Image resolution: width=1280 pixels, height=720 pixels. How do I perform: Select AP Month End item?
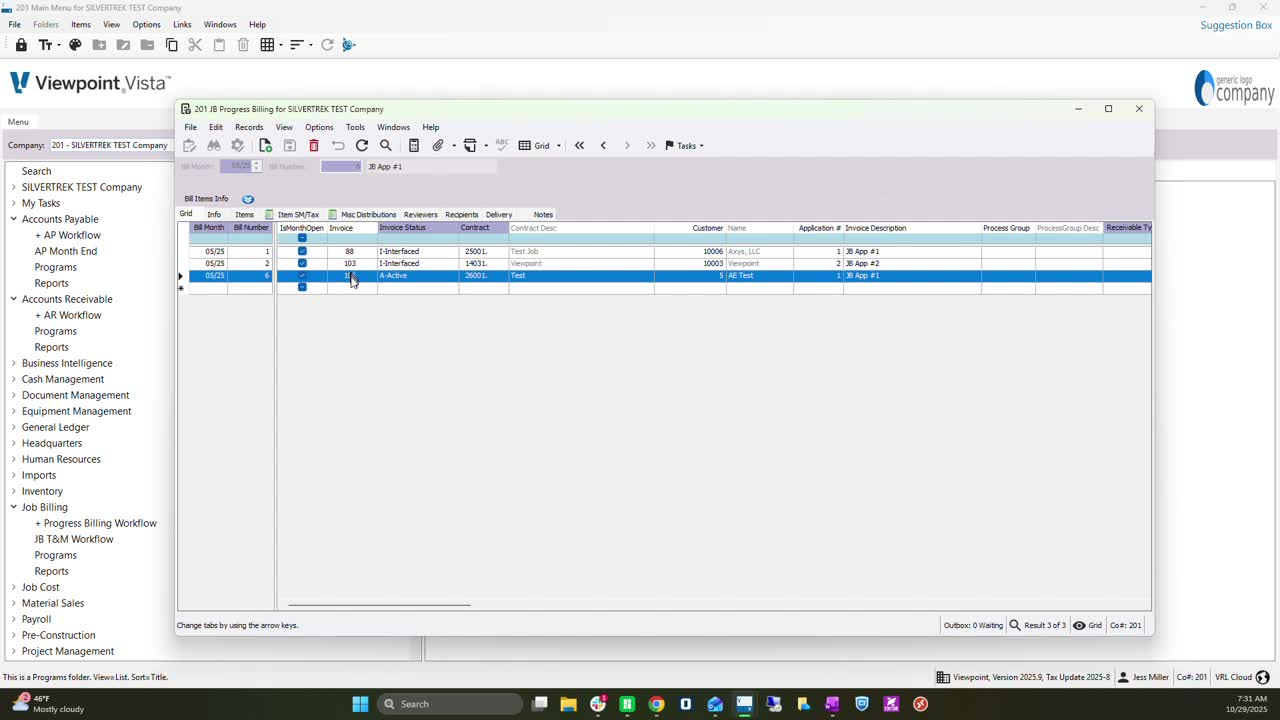pos(66,251)
